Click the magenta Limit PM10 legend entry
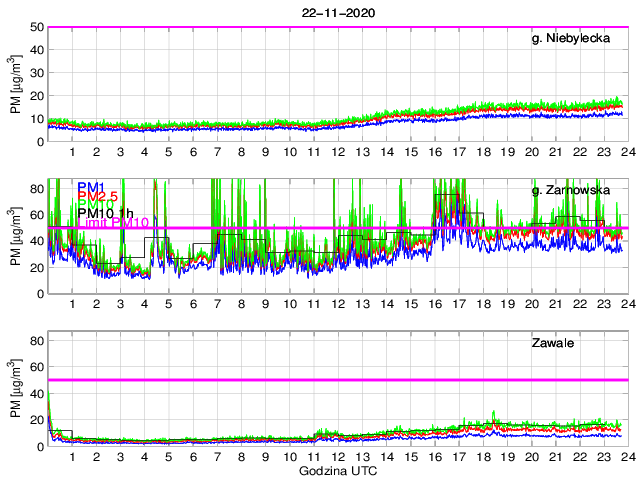Image resolution: width=640 pixels, height=480 pixels. click(114, 222)
